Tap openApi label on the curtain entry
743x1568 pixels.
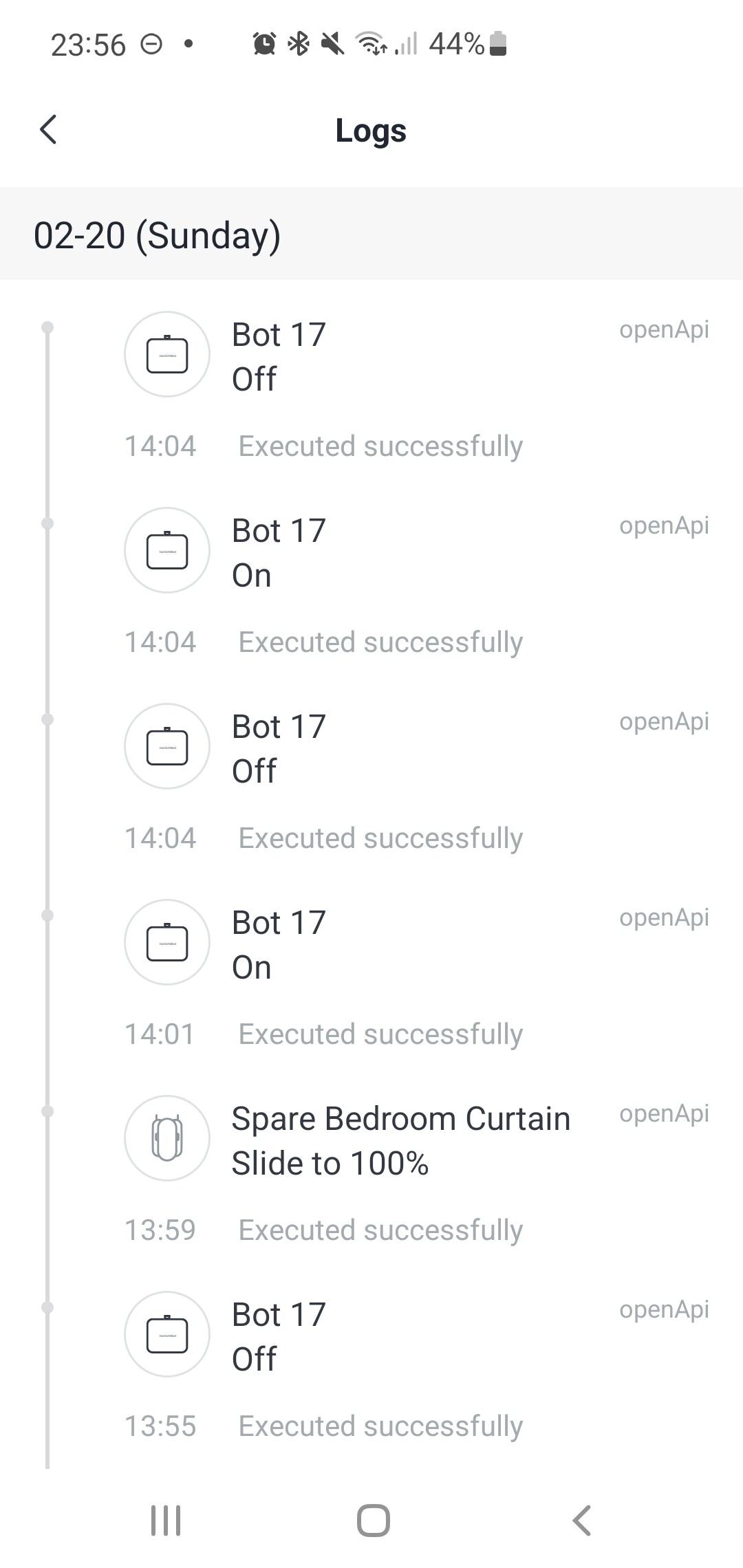664,1113
